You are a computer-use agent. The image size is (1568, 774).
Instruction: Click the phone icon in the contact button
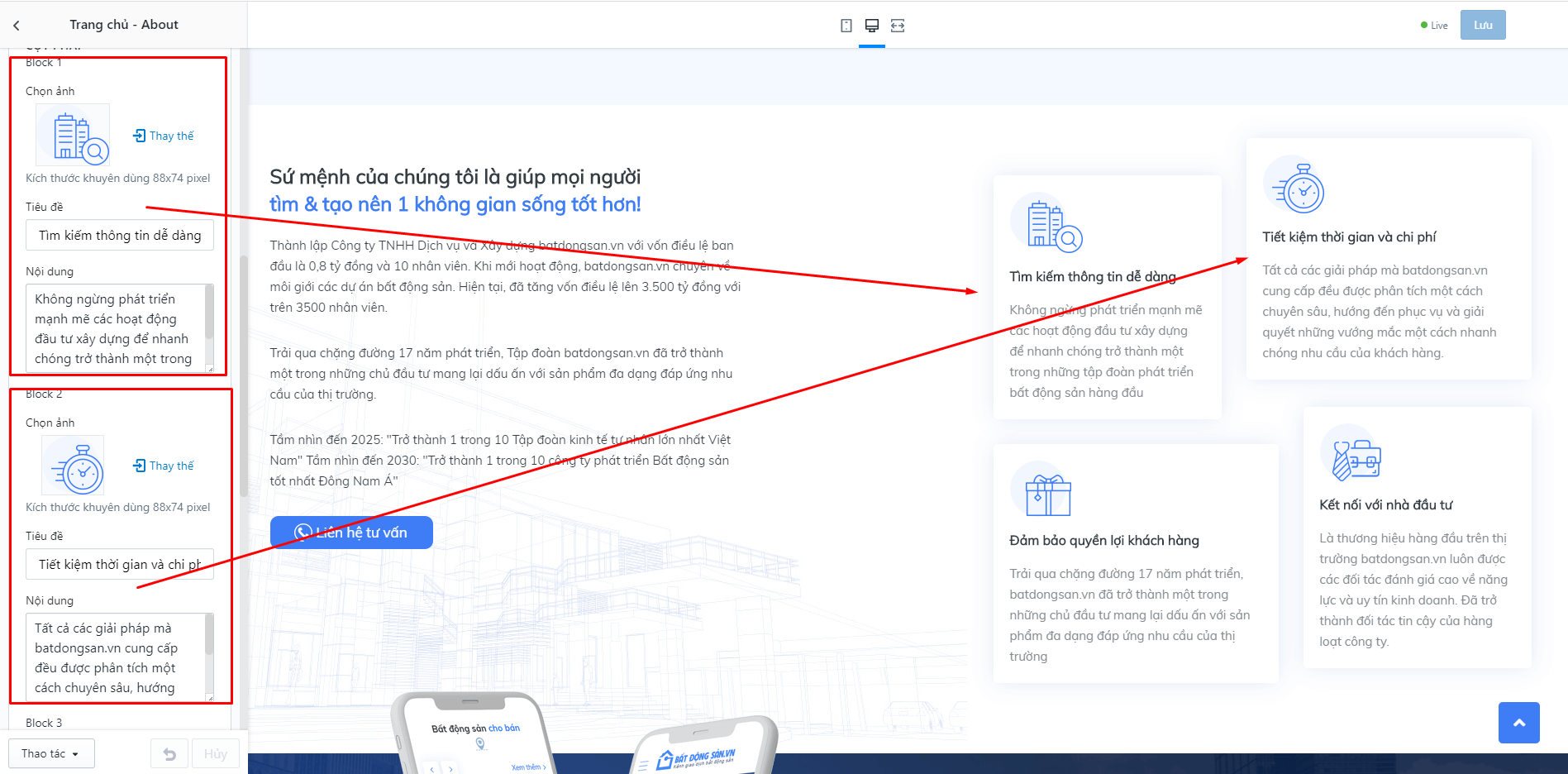pos(303,533)
